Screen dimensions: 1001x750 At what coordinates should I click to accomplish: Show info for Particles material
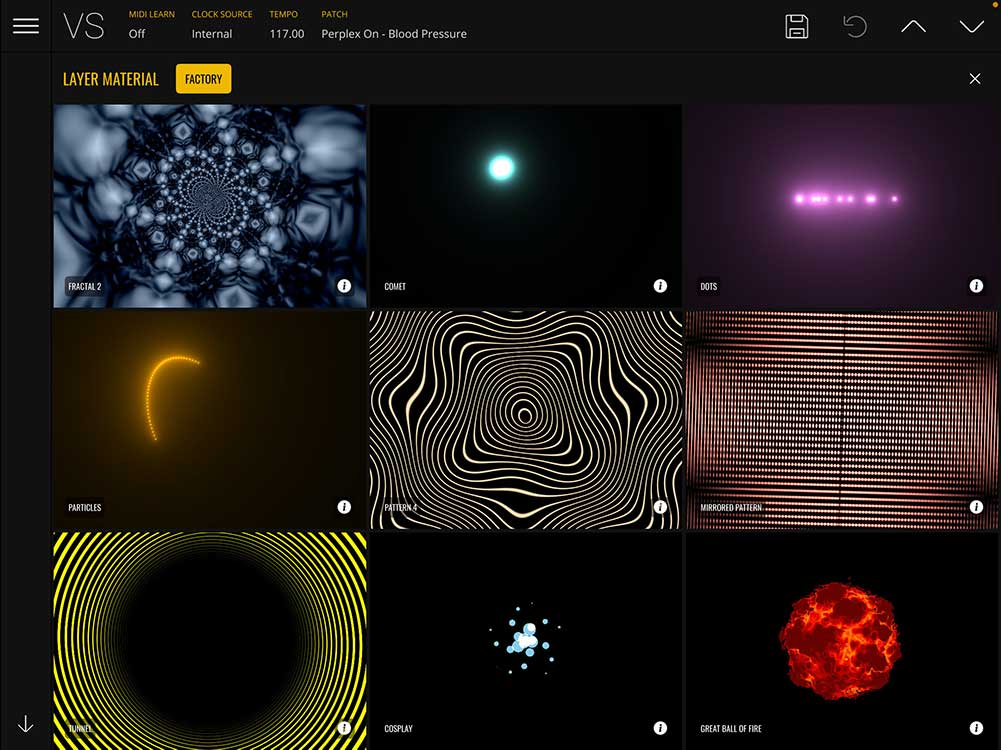344,507
